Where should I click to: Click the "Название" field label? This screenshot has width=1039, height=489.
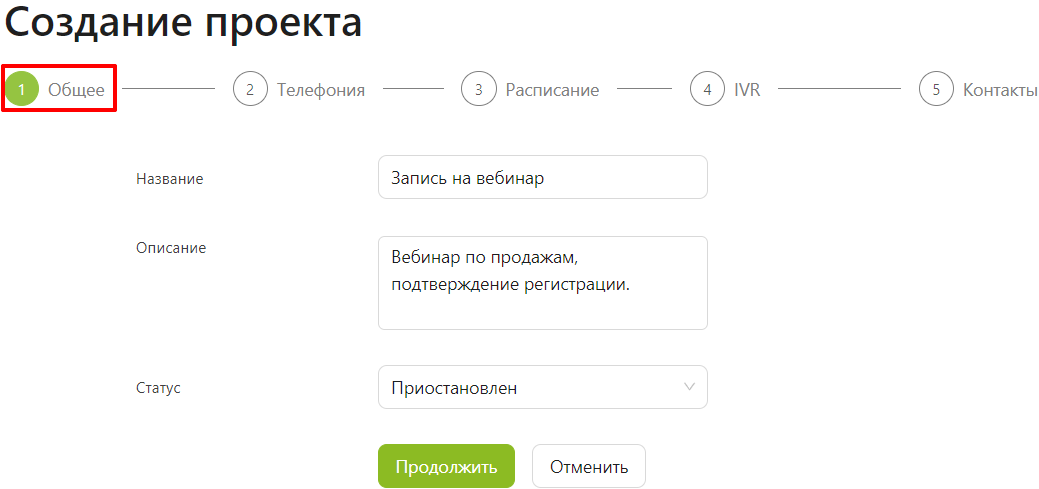click(x=169, y=179)
